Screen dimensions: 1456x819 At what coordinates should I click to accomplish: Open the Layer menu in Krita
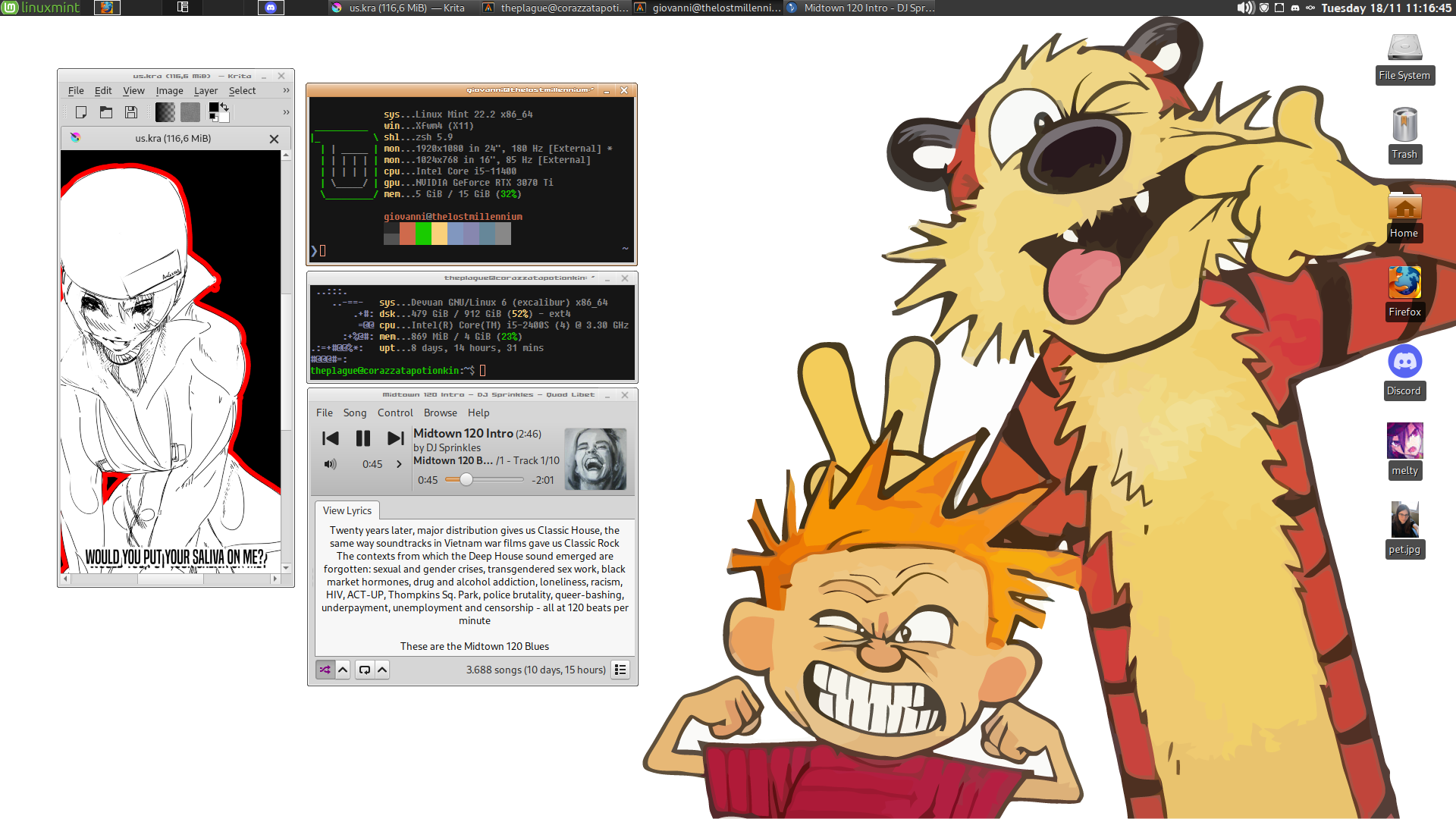(206, 90)
